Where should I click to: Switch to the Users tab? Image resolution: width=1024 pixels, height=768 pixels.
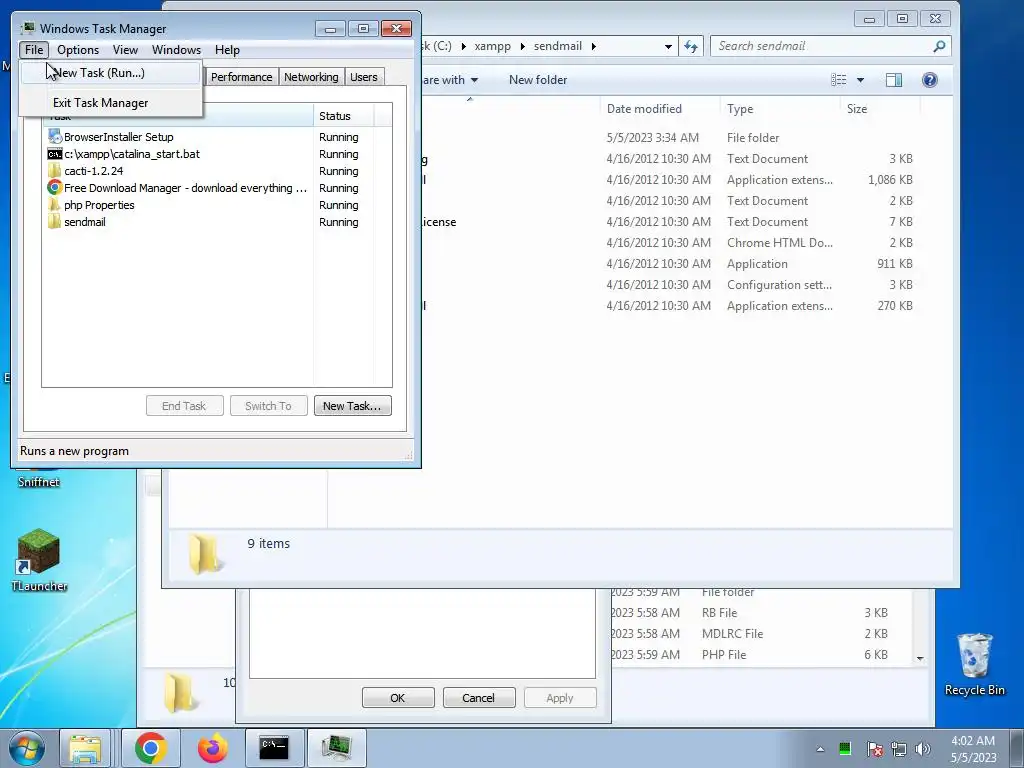pos(364,77)
